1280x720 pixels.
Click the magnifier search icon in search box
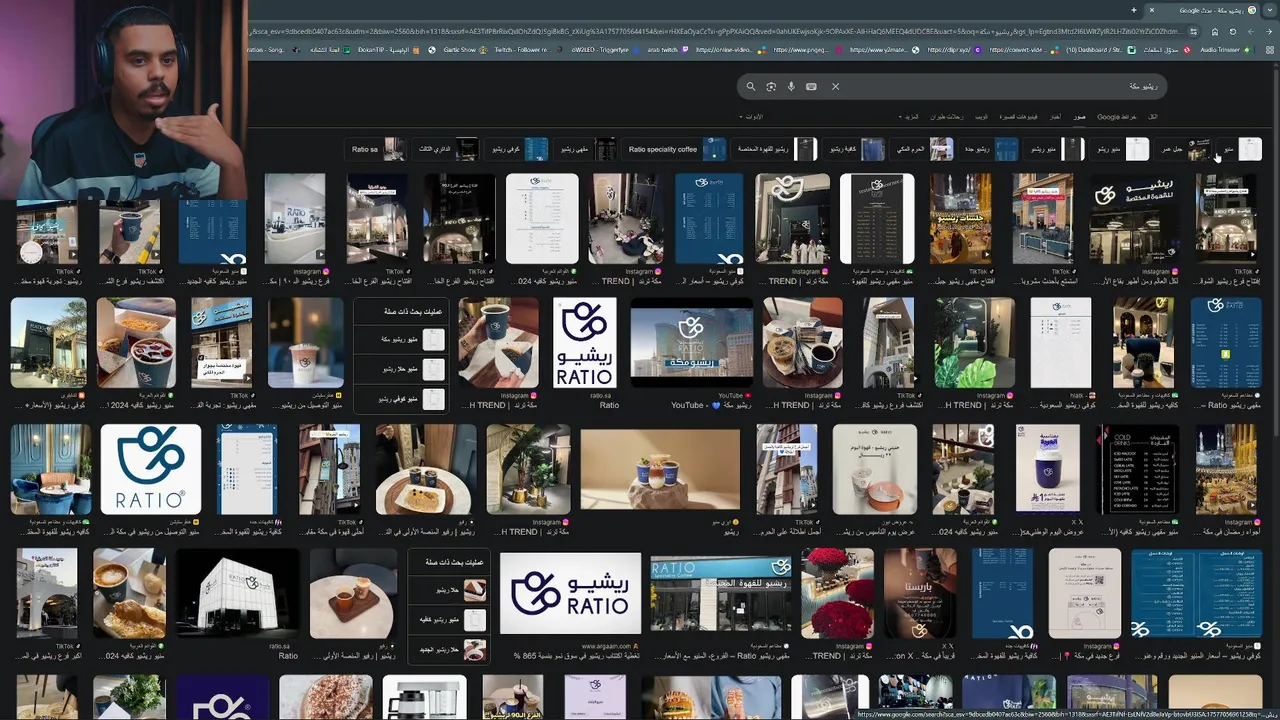[x=751, y=87]
